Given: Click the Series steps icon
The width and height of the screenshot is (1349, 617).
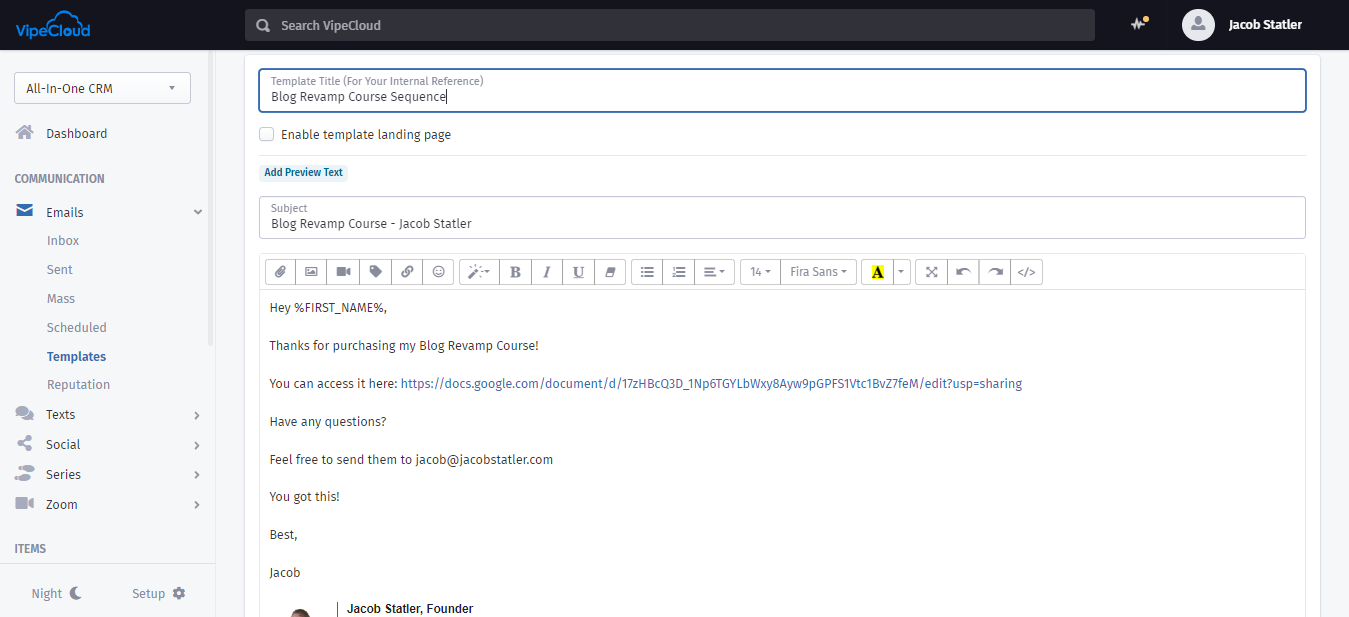Looking at the screenshot, I should coord(25,473).
